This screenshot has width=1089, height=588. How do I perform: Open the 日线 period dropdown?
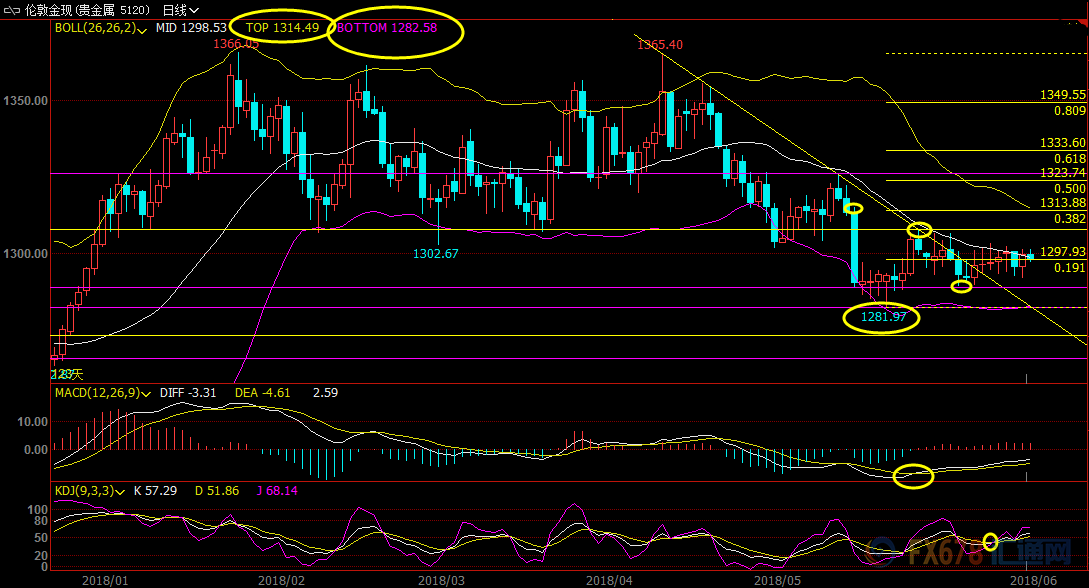tap(181, 10)
